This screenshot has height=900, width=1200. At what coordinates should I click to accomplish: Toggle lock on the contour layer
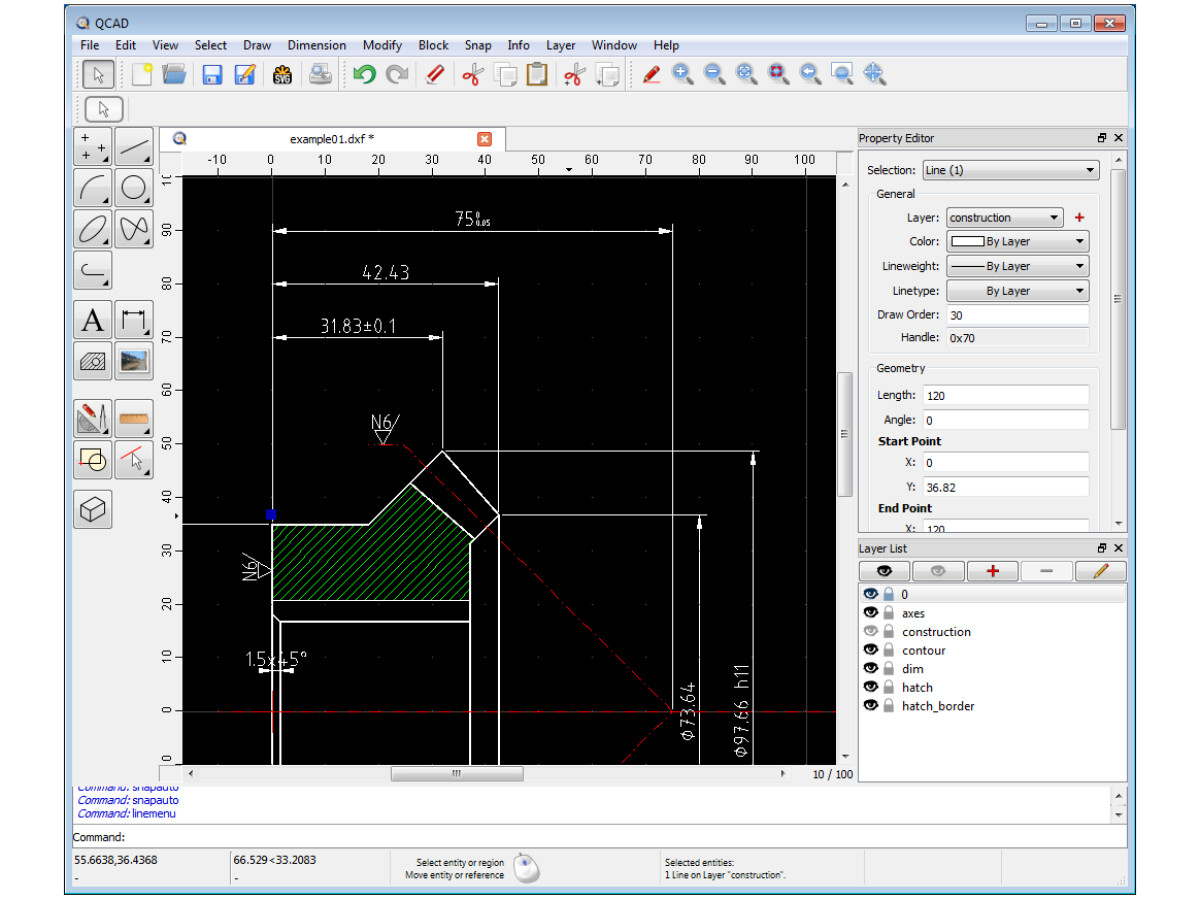pyautogui.click(x=888, y=651)
